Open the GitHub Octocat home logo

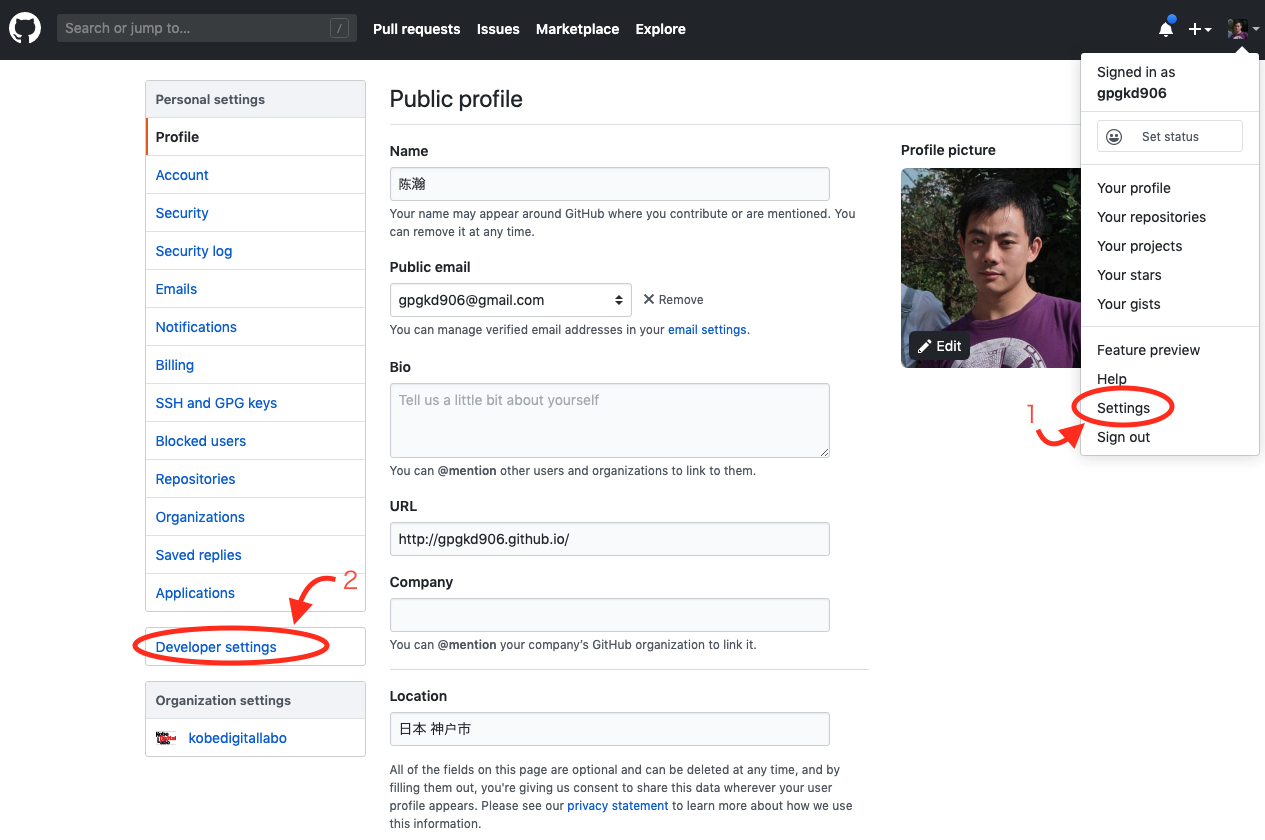coord(25,29)
